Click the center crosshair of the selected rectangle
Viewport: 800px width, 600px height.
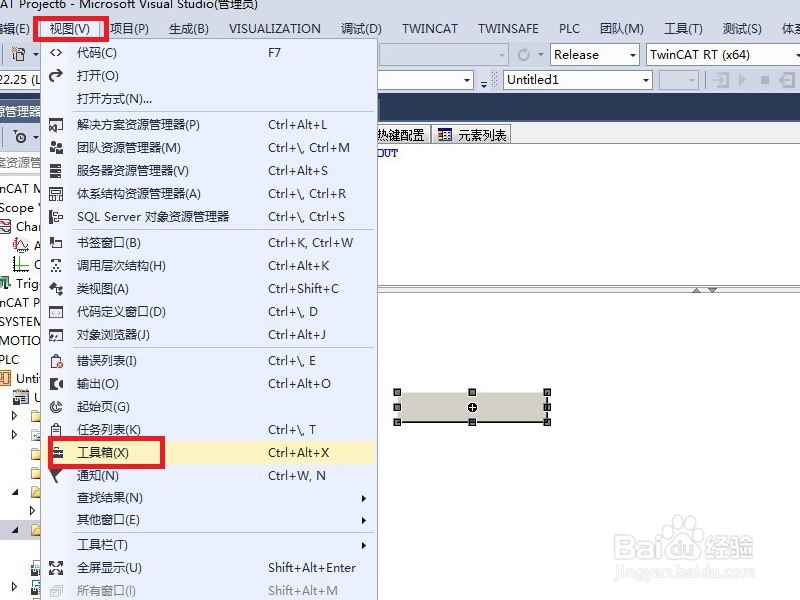(472, 407)
